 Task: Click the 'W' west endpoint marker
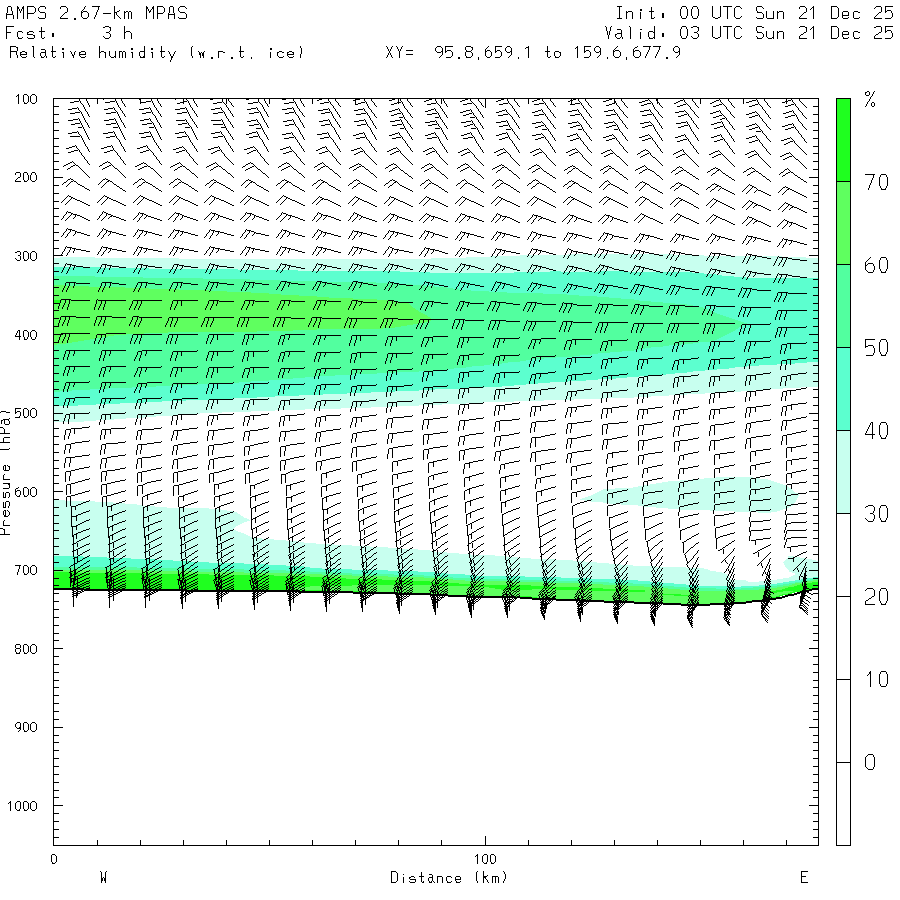point(103,878)
